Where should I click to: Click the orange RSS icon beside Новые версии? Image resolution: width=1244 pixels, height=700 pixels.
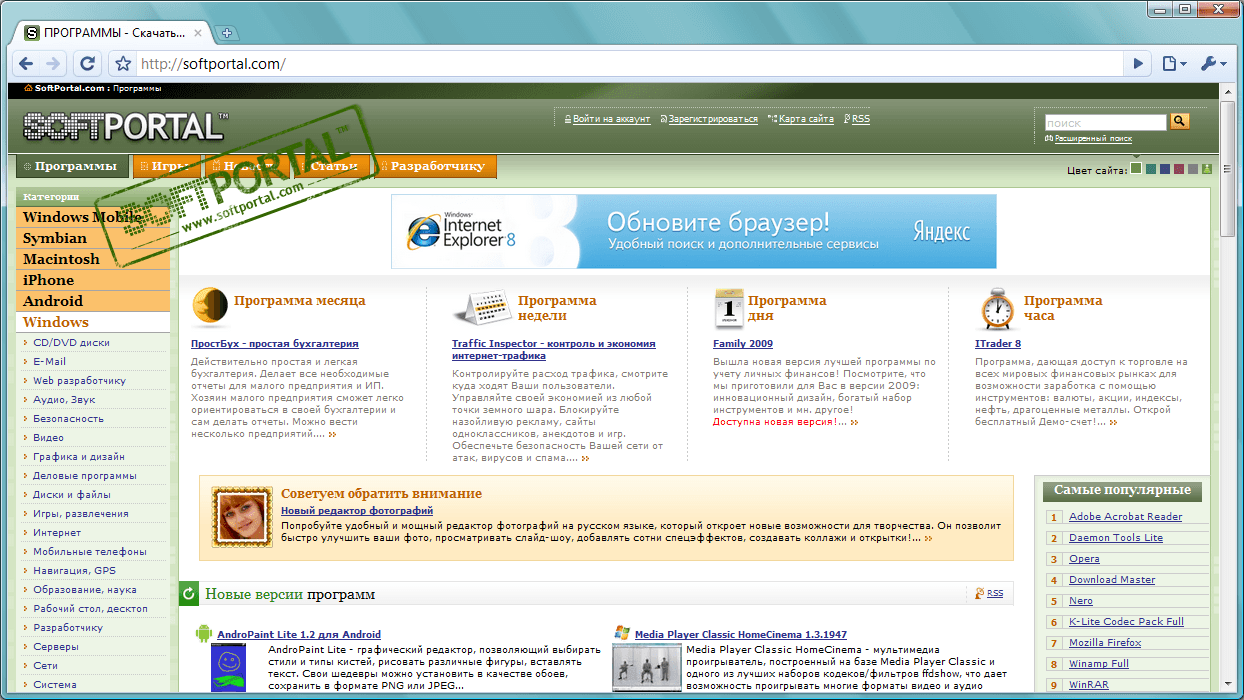pos(980,593)
